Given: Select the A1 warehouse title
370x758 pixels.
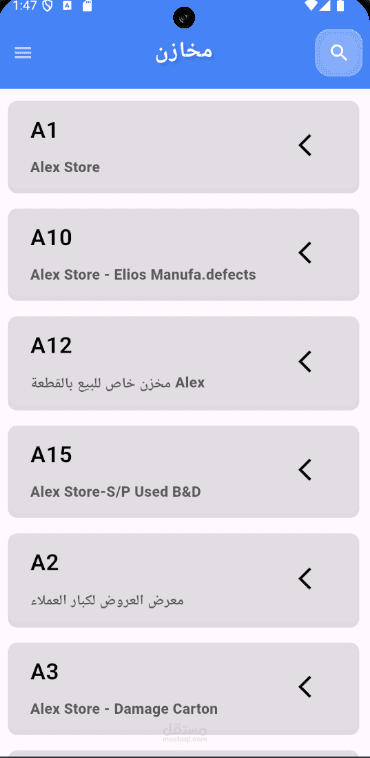Looking at the screenshot, I should [44, 131].
